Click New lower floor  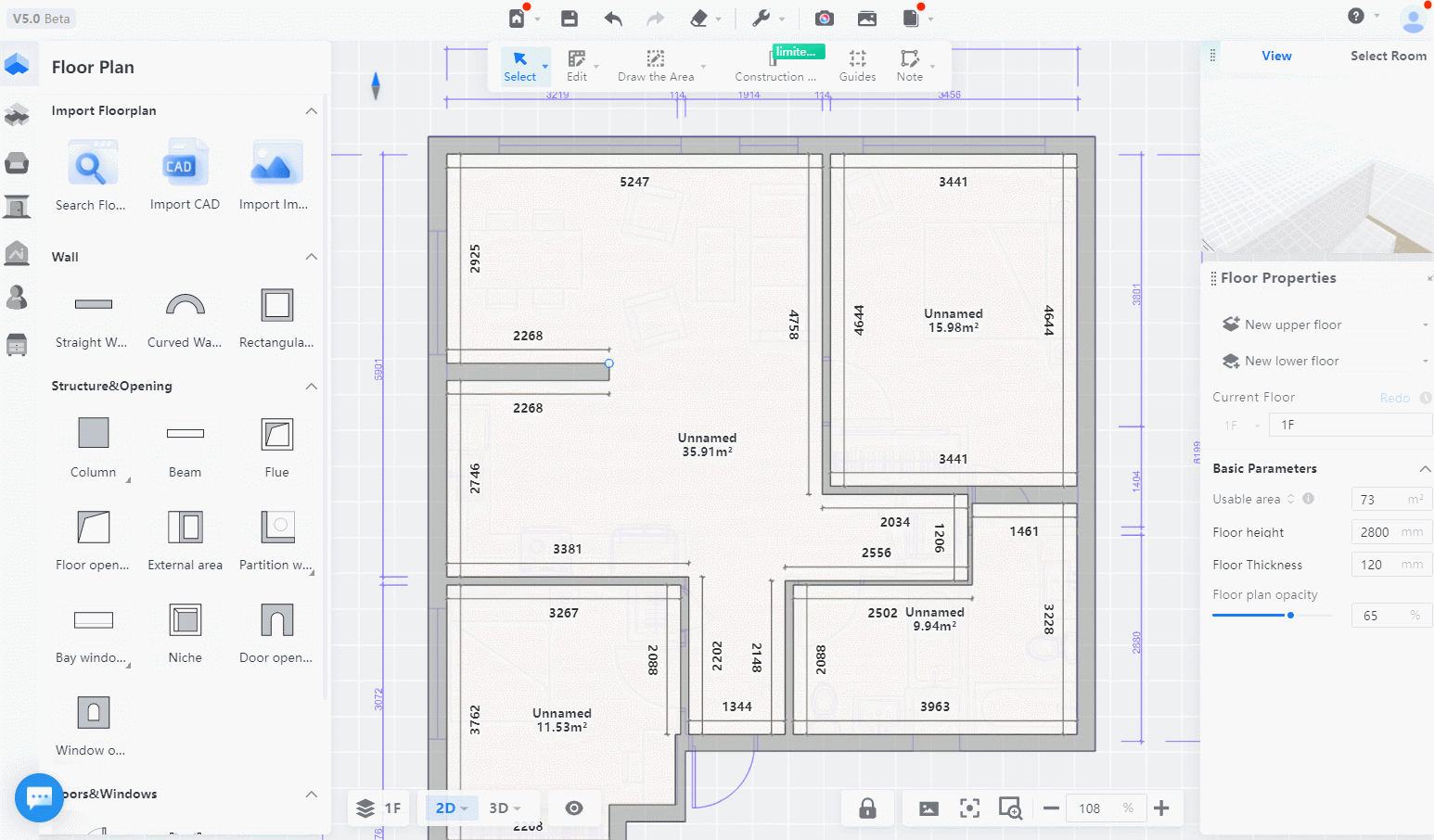1291,362
